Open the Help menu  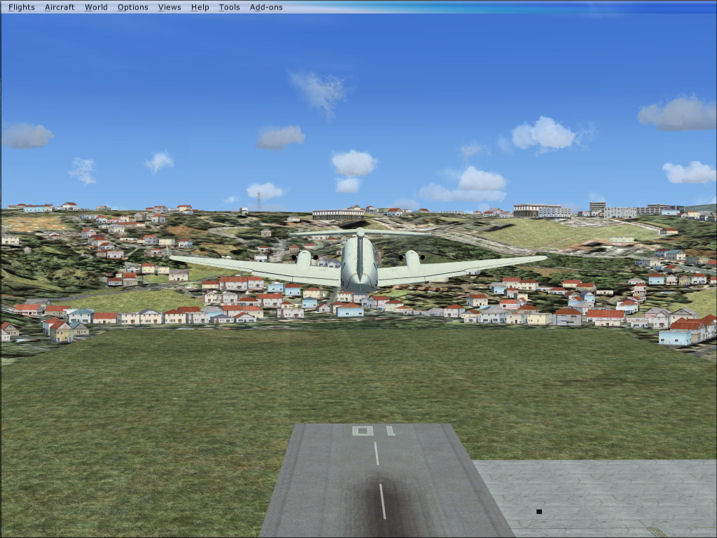coord(200,7)
